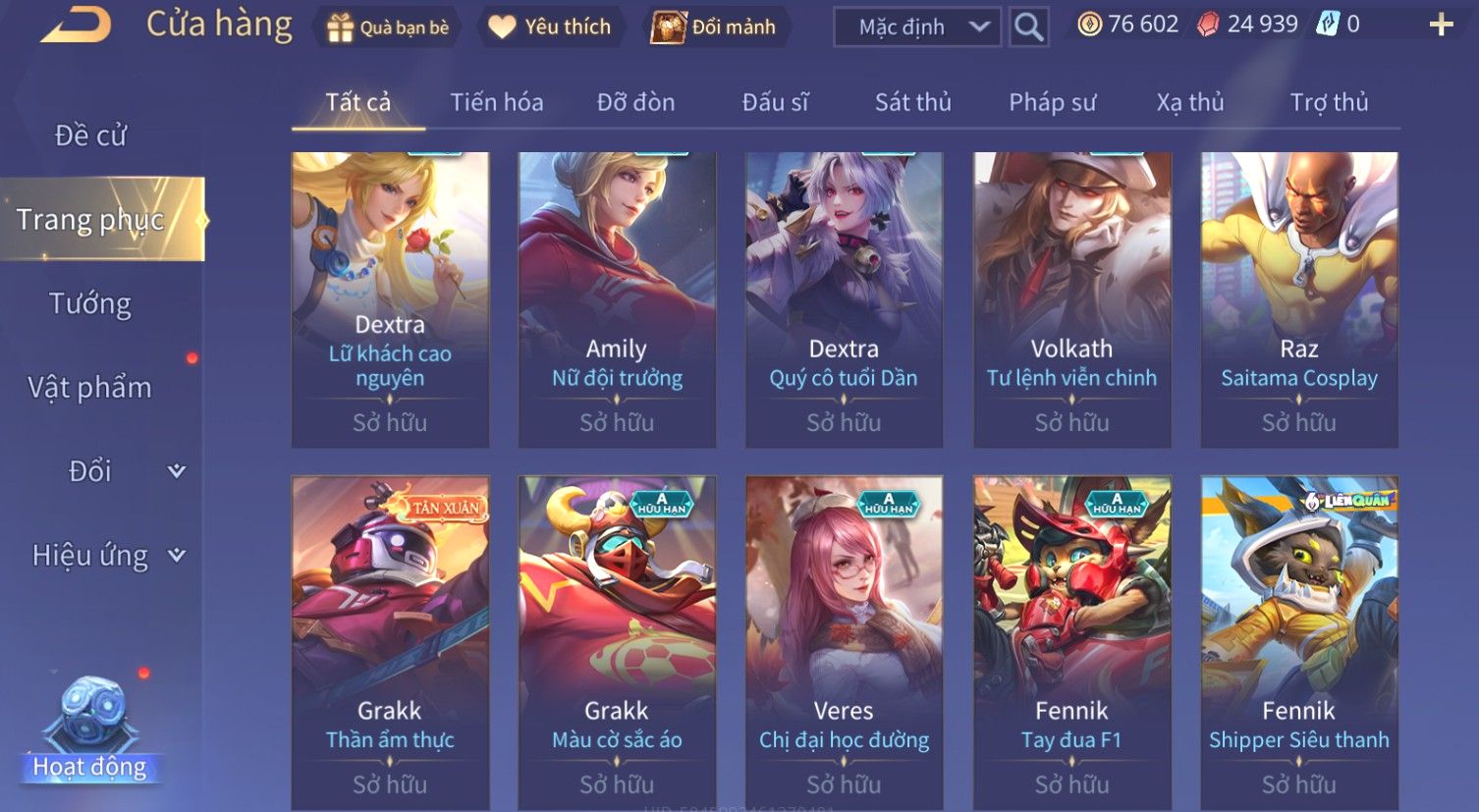This screenshot has width=1479, height=812.
Task: Select the Raz Saitama Cosplay skin card
Action: point(1298,299)
